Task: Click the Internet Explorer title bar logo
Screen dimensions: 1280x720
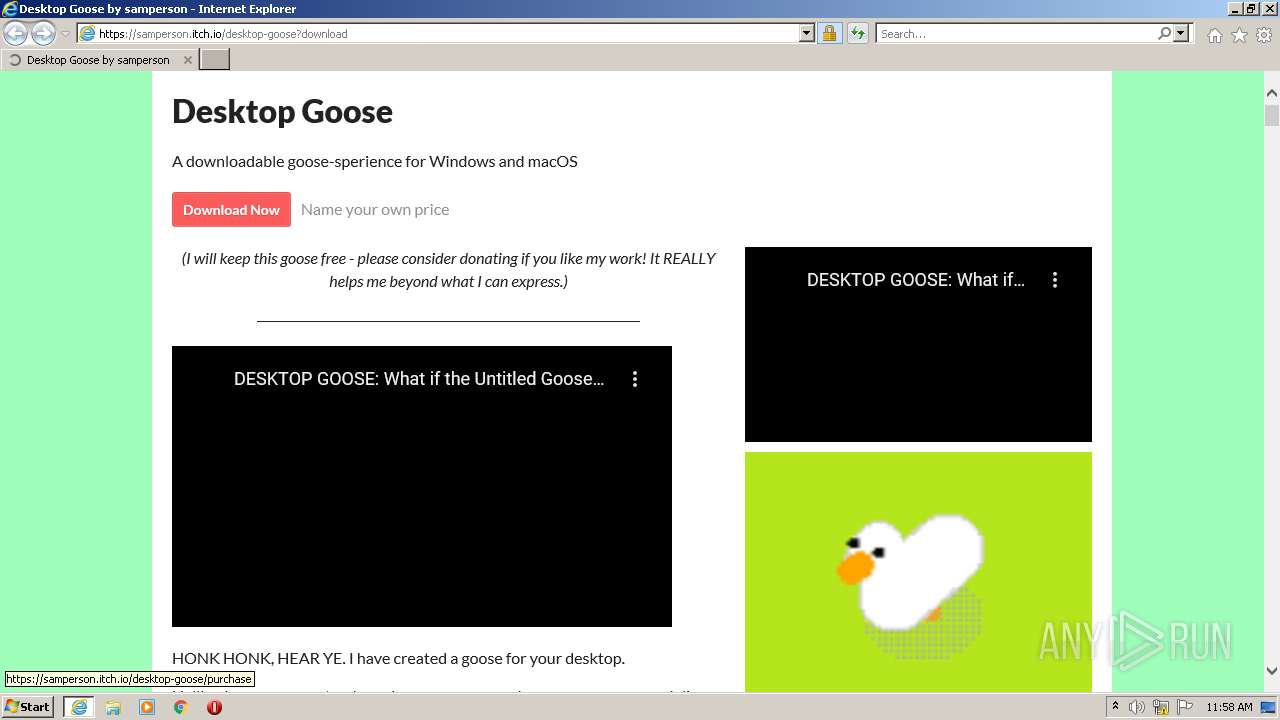Action: click(10, 9)
